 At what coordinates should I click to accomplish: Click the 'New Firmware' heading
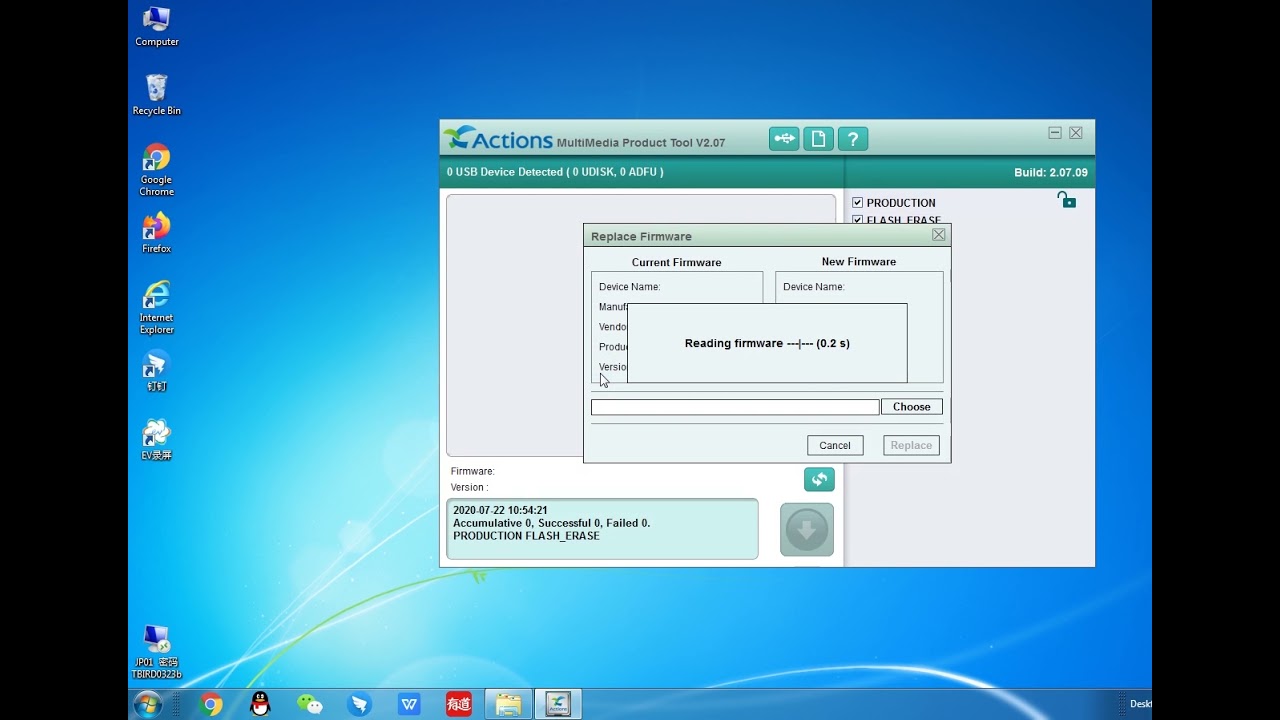pos(859,262)
